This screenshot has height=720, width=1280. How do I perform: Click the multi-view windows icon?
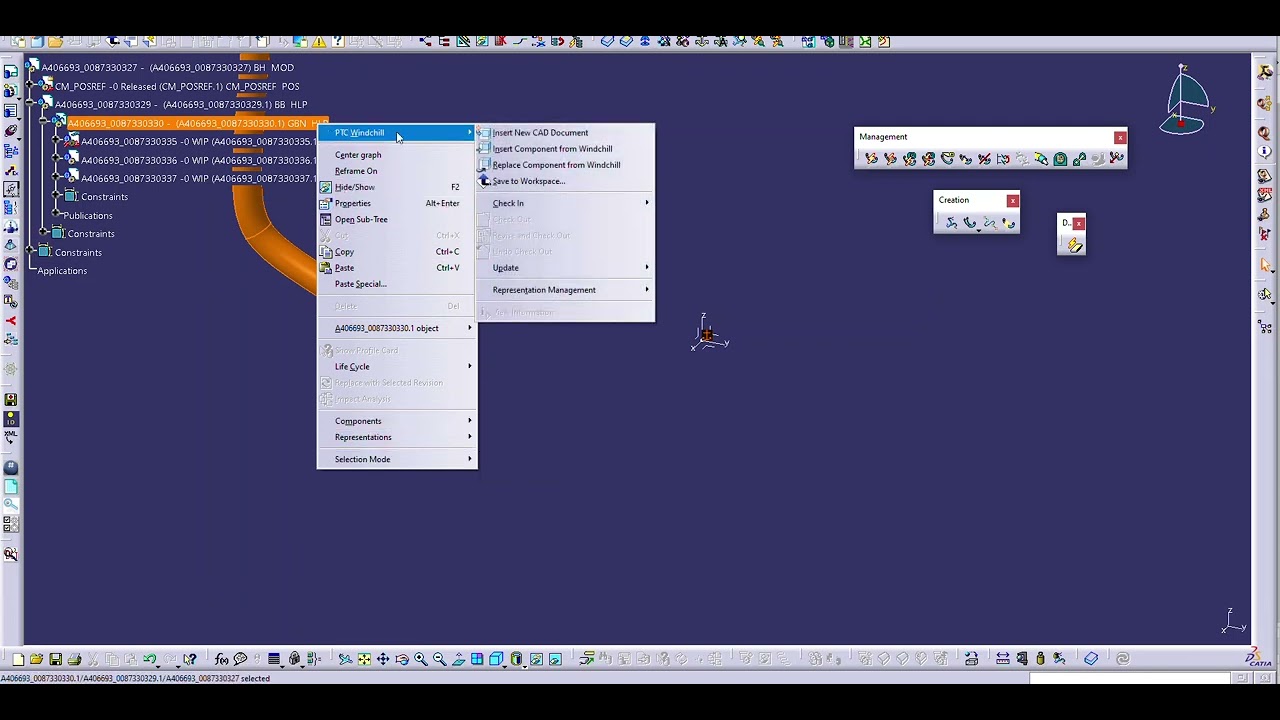[x=478, y=659]
